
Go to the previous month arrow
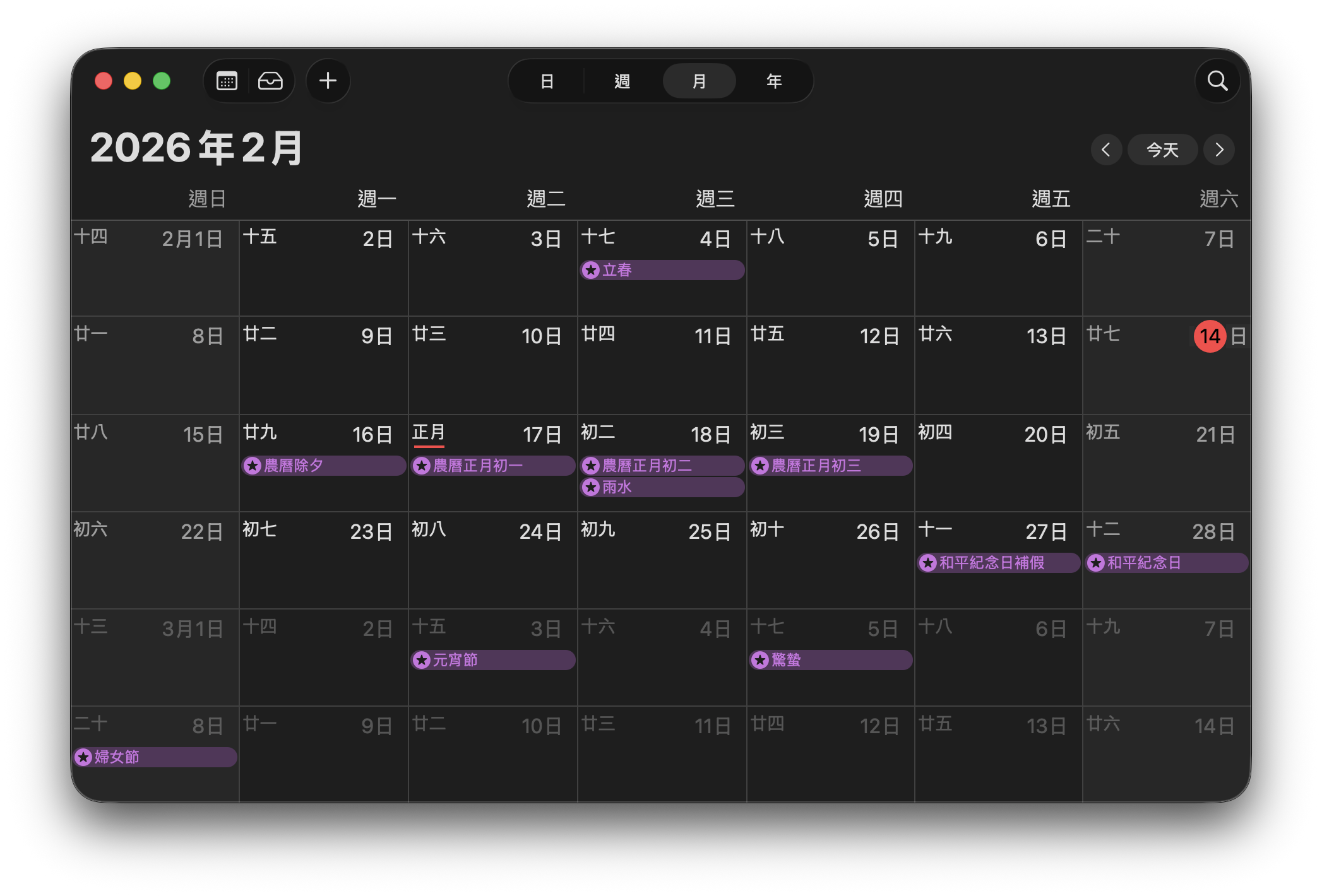(1105, 150)
